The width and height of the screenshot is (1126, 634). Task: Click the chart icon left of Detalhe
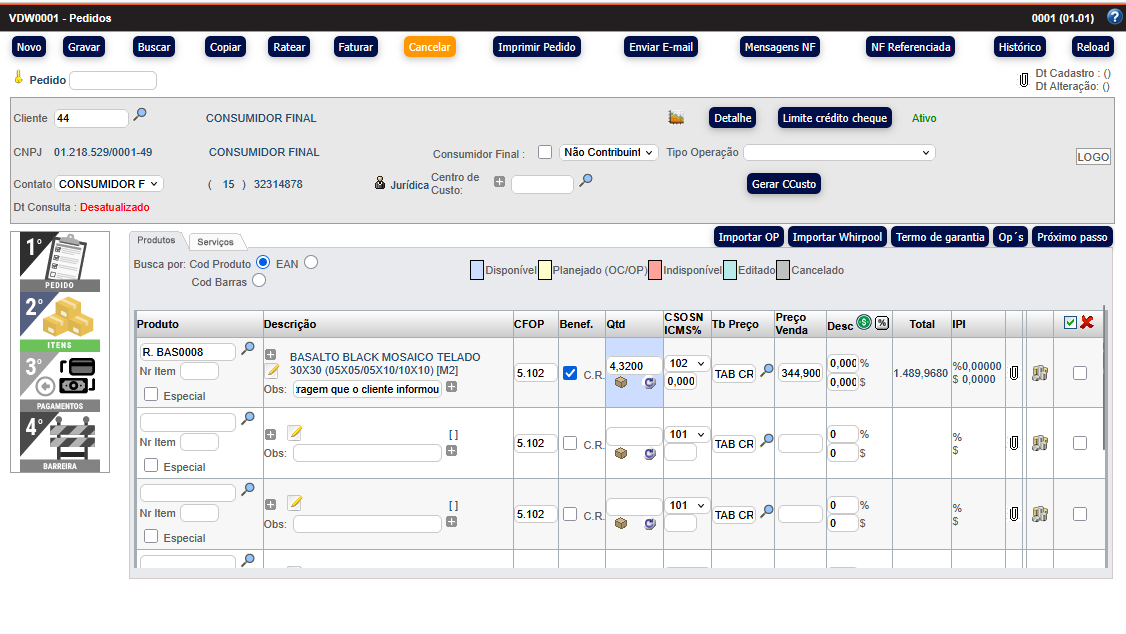(677, 118)
